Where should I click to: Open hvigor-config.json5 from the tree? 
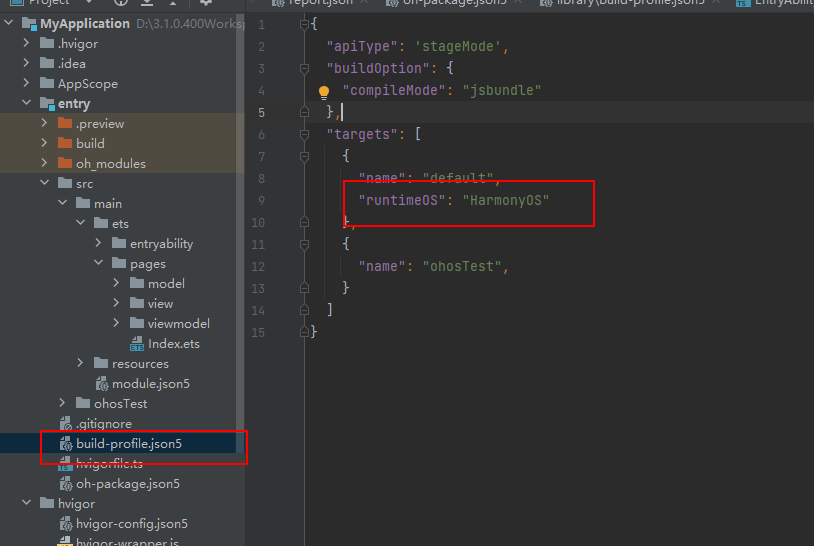click(132, 524)
